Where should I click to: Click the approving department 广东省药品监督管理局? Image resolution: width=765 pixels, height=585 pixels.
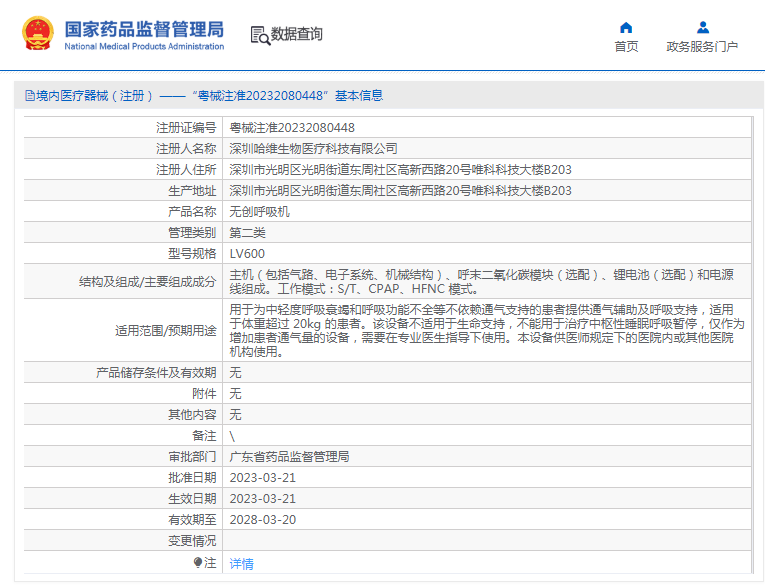point(289,457)
